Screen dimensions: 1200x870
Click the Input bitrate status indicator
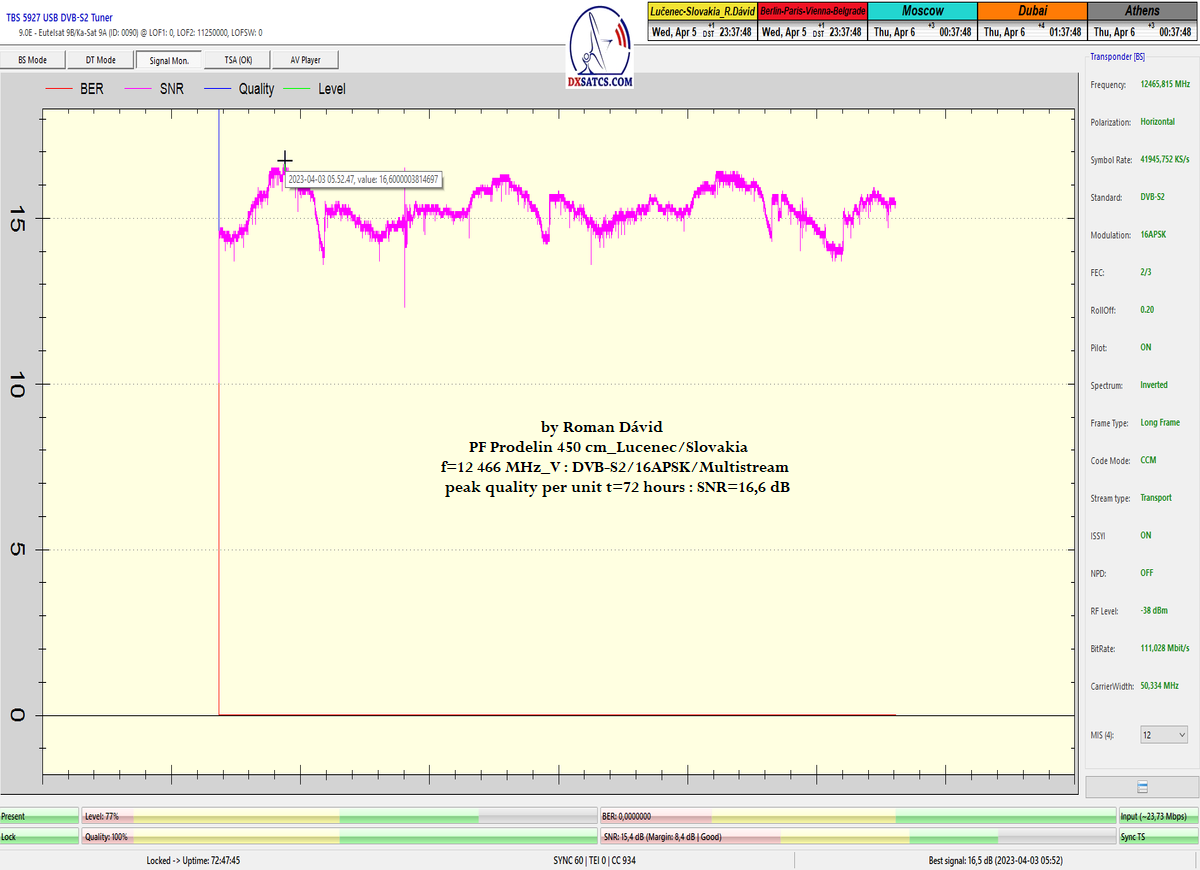pos(1158,816)
